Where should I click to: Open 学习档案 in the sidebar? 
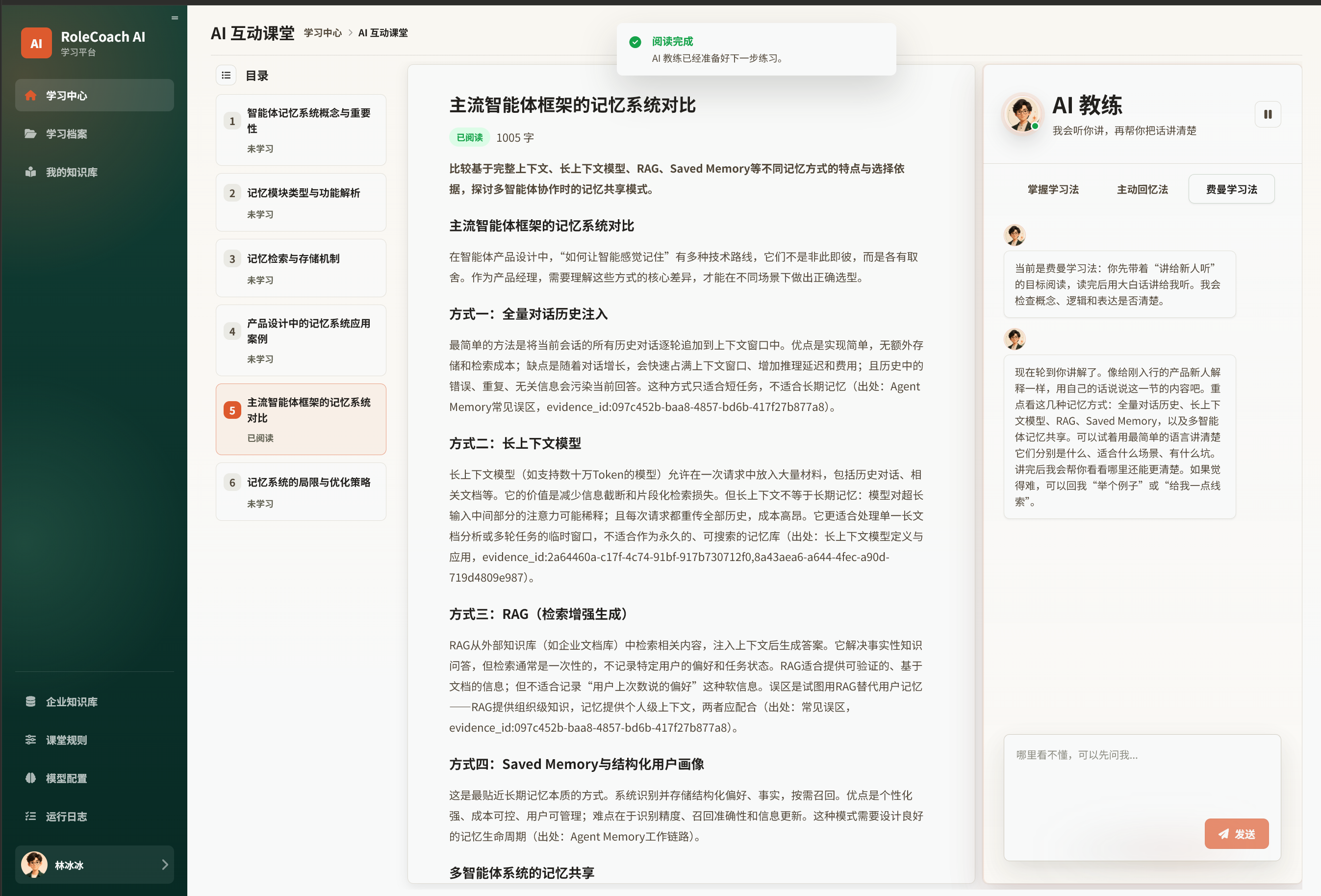tap(94, 133)
